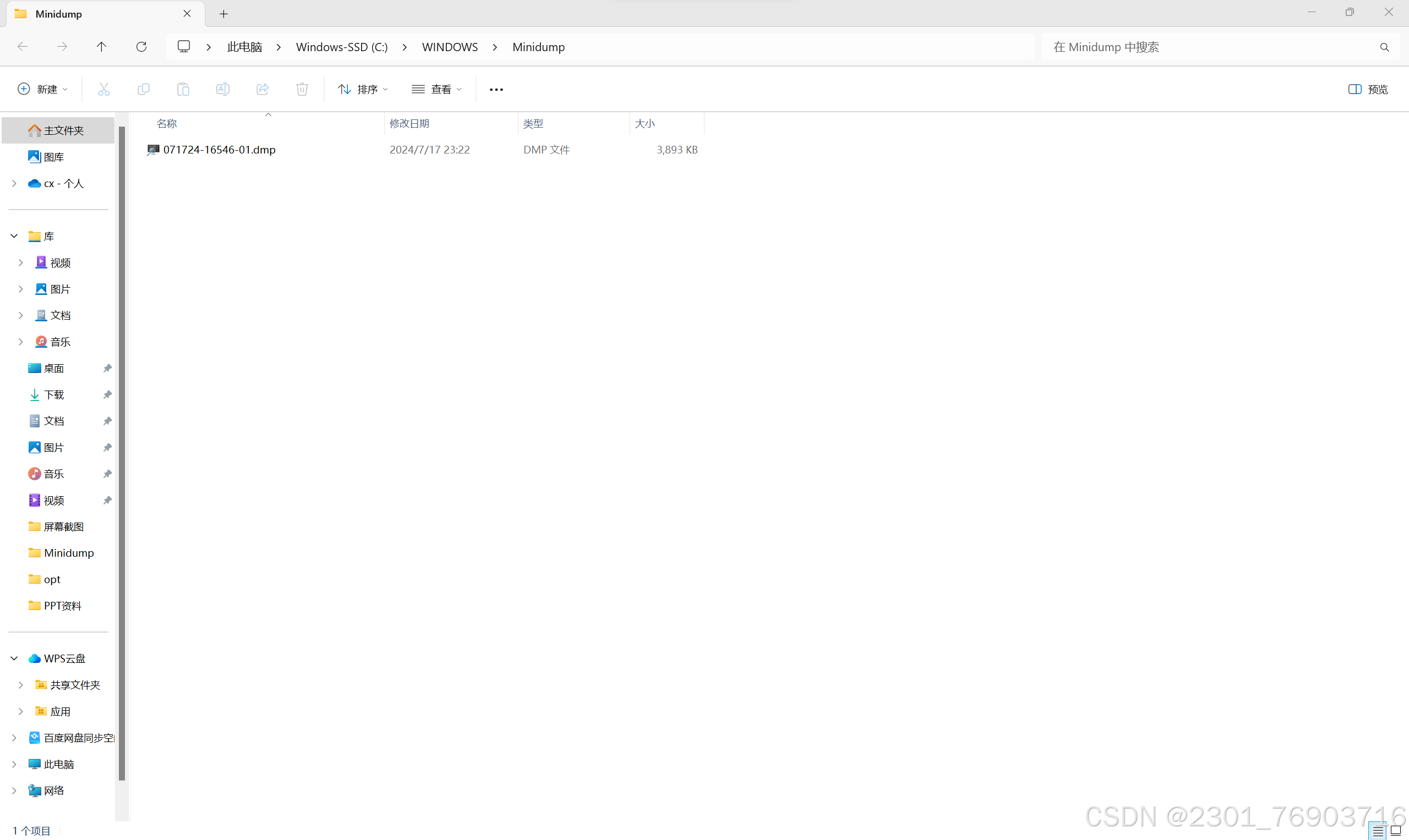This screenshot has width=1409, height=840.
Task: Open a new tab with plus button
Action: [223, 14]
